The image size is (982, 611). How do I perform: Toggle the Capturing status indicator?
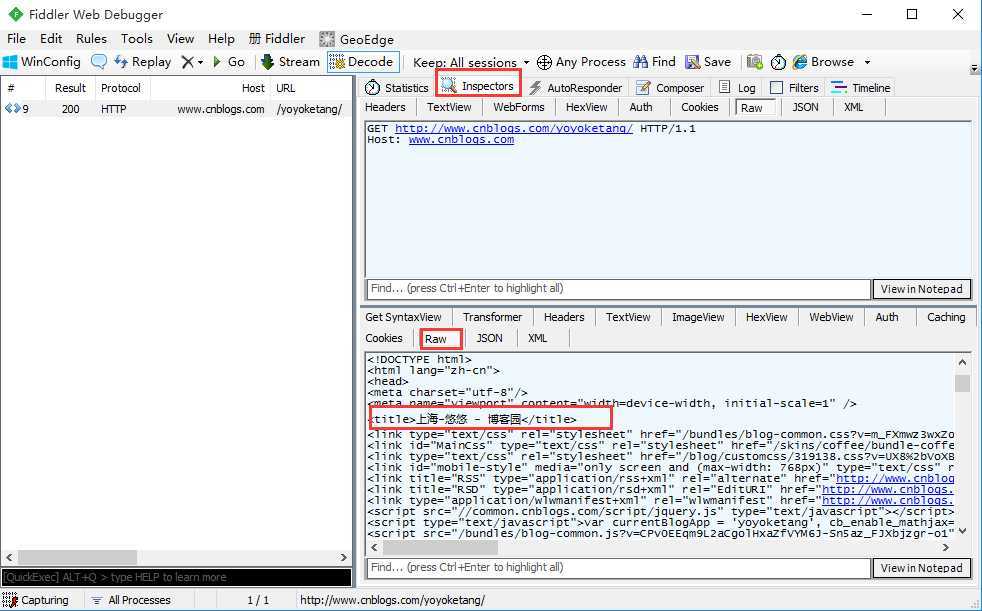(36, 600)
